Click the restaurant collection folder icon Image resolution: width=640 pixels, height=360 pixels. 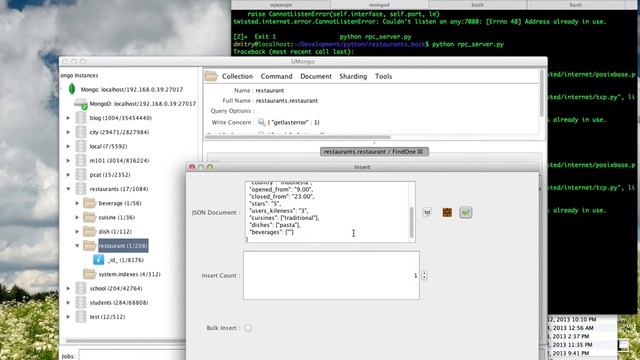89,245
